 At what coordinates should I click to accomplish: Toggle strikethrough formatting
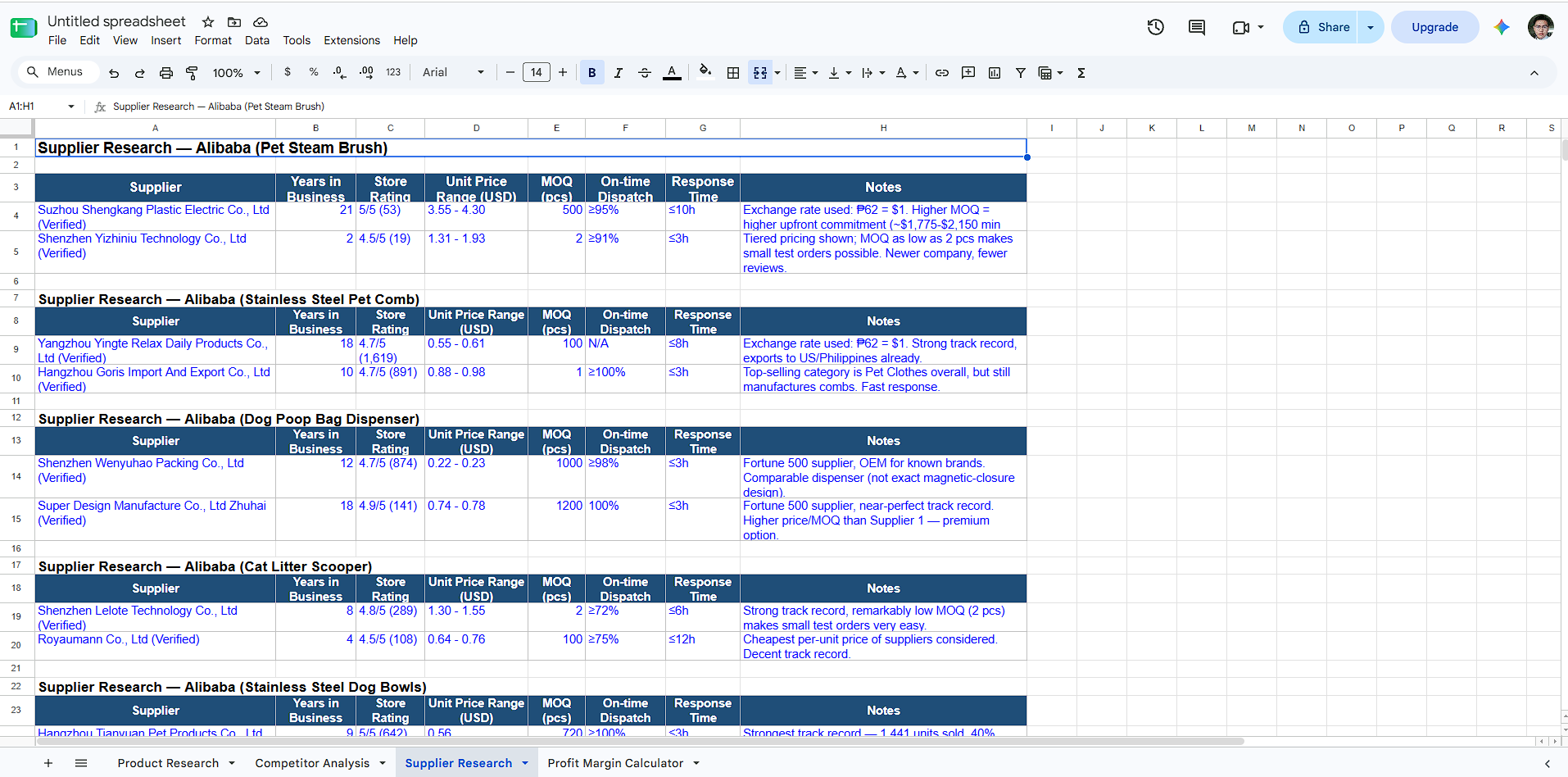pos(645,73)
